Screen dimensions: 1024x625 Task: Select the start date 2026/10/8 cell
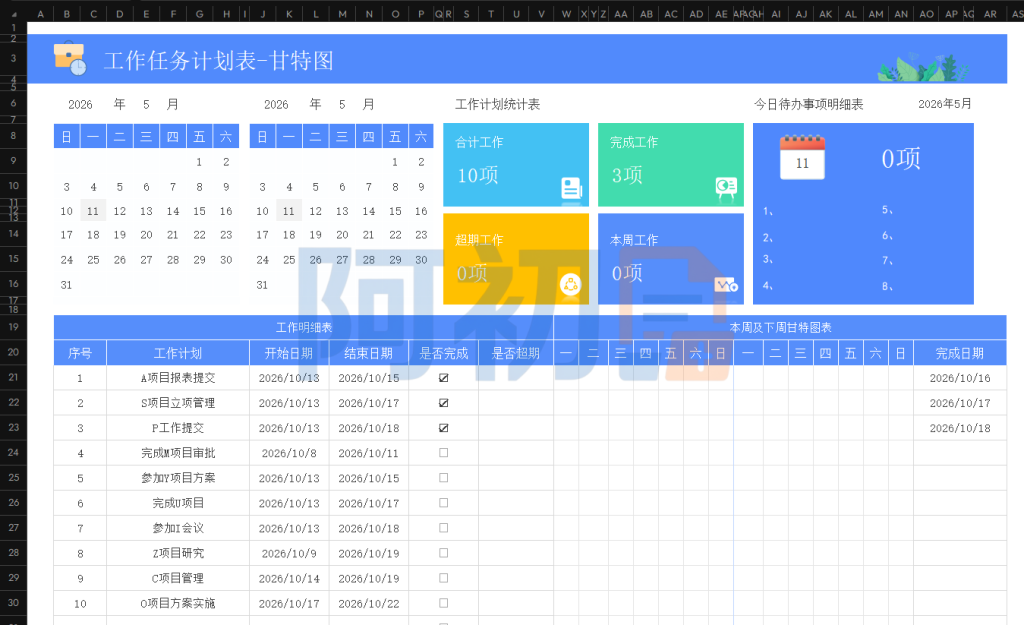289,453
